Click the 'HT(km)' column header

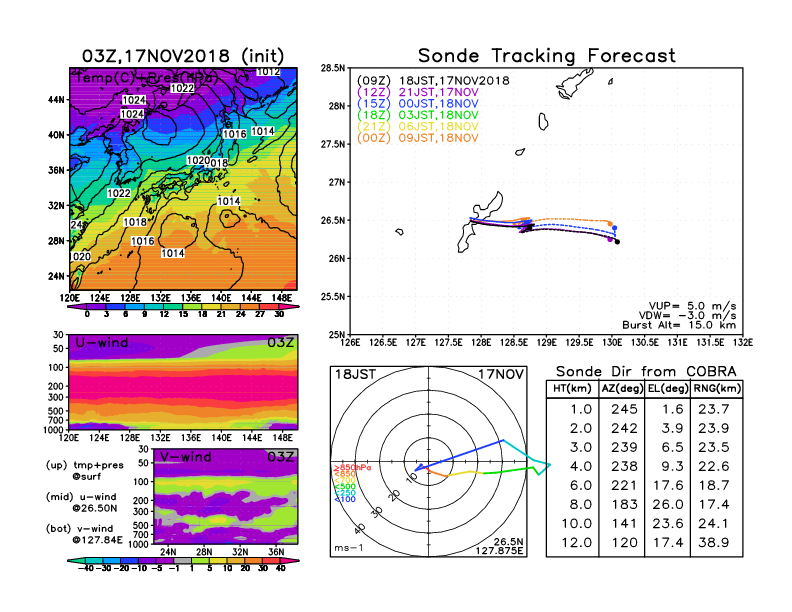pos(572,389)
